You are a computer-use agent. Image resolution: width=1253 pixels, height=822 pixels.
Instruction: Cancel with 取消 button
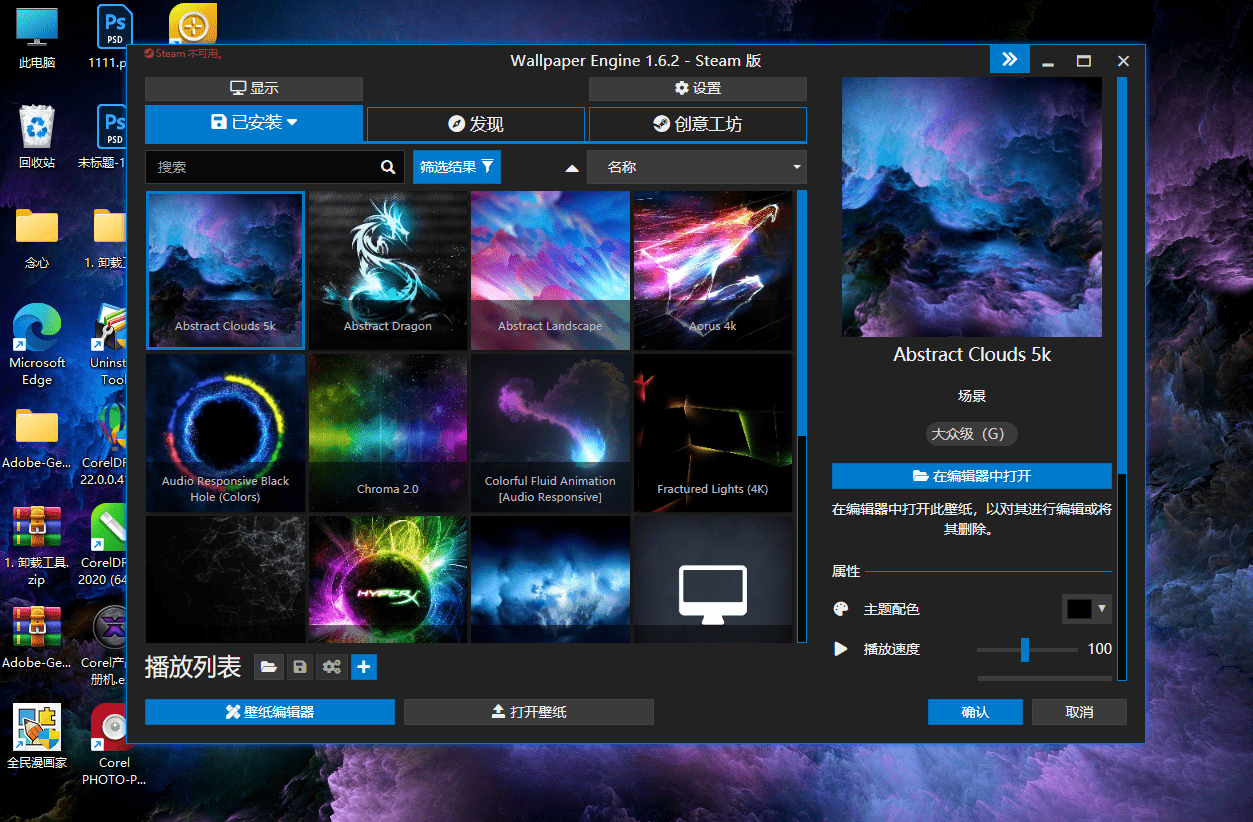[1080, 712]
